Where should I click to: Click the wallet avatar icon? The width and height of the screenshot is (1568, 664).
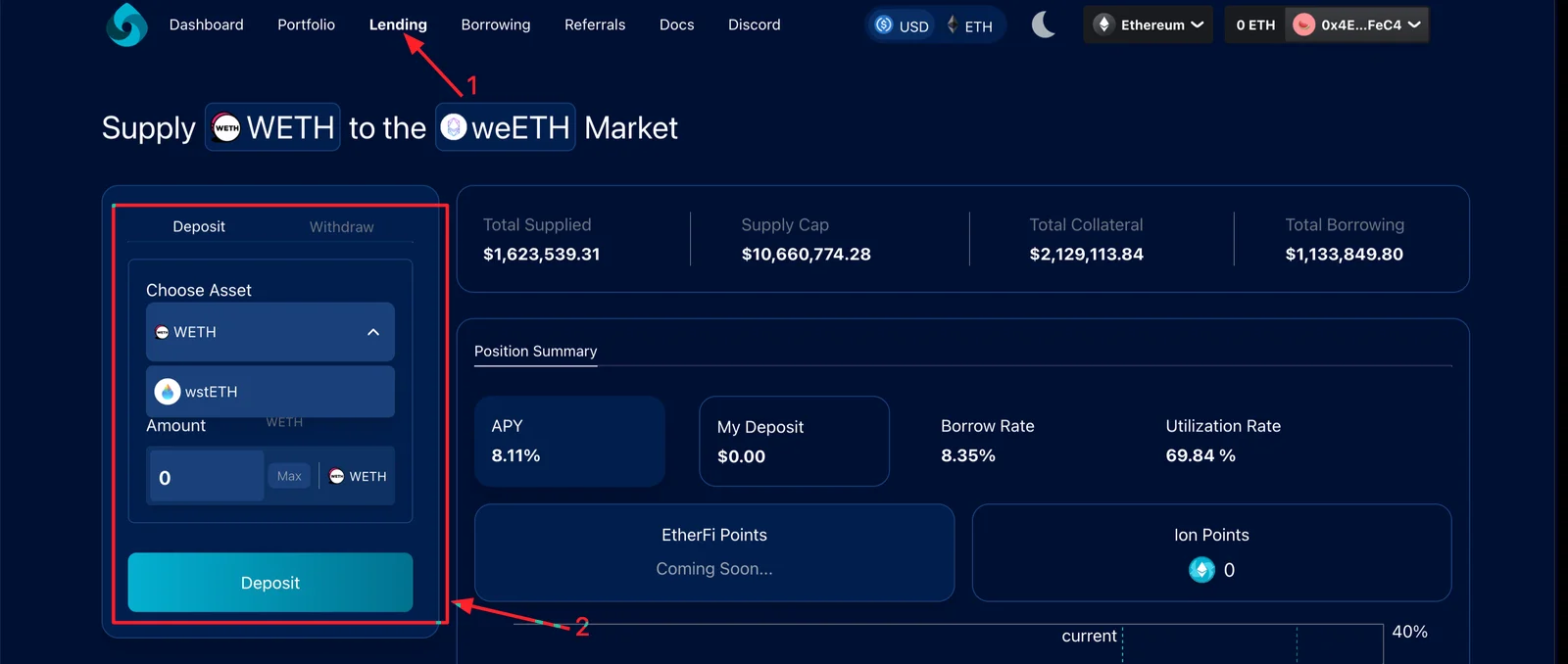tap(1303, 24)
